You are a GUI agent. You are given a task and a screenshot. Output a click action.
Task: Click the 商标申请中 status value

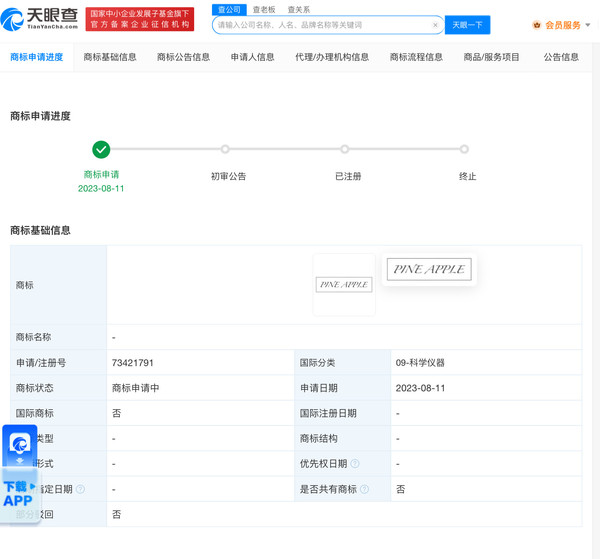pos(135,388)
